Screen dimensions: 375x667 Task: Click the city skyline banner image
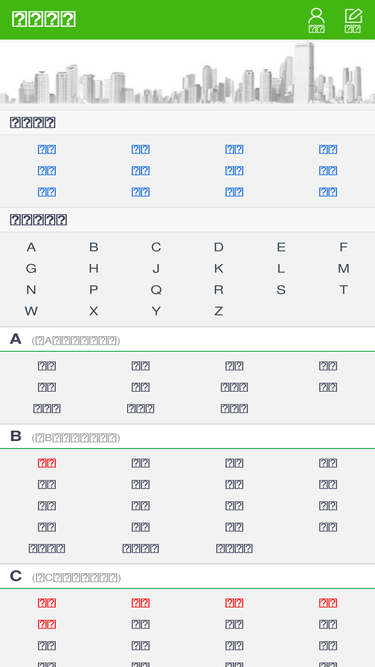tap(188, 72)
